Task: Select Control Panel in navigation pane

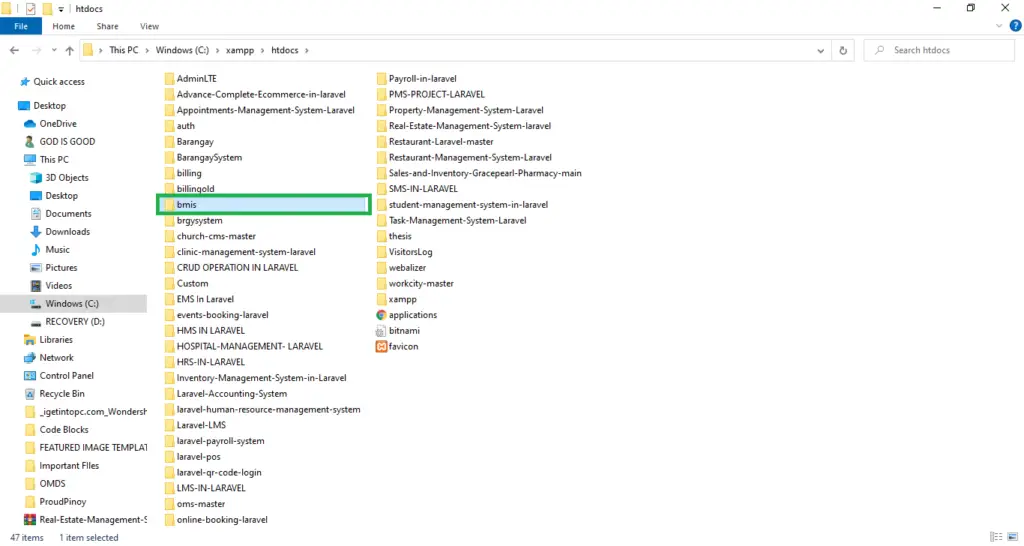Action: point(66,376)
